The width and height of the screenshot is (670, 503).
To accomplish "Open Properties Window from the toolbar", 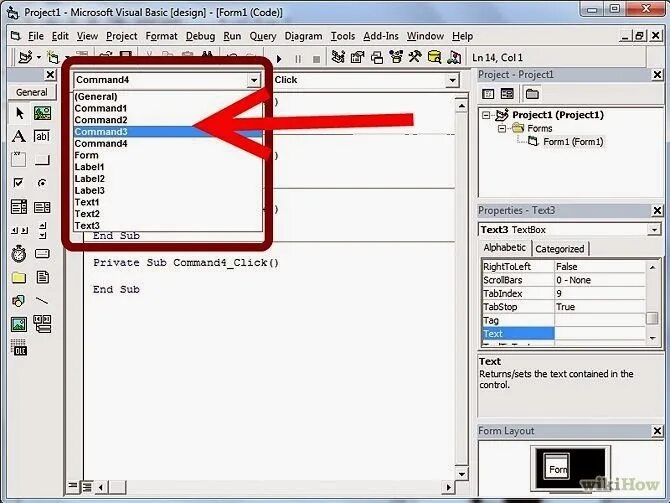I will [358, 57].
